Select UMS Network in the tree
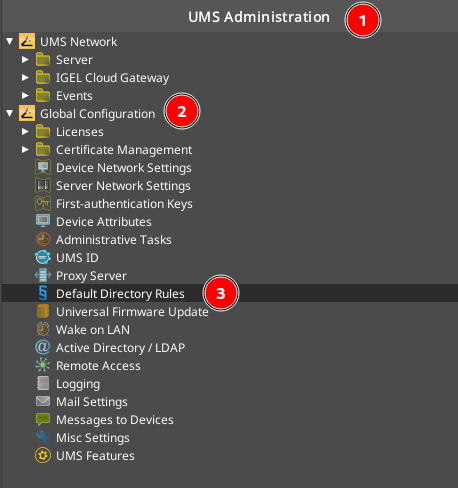Image resolution: width=458 pixels, height=488 pixels. [x=79, y=42]
